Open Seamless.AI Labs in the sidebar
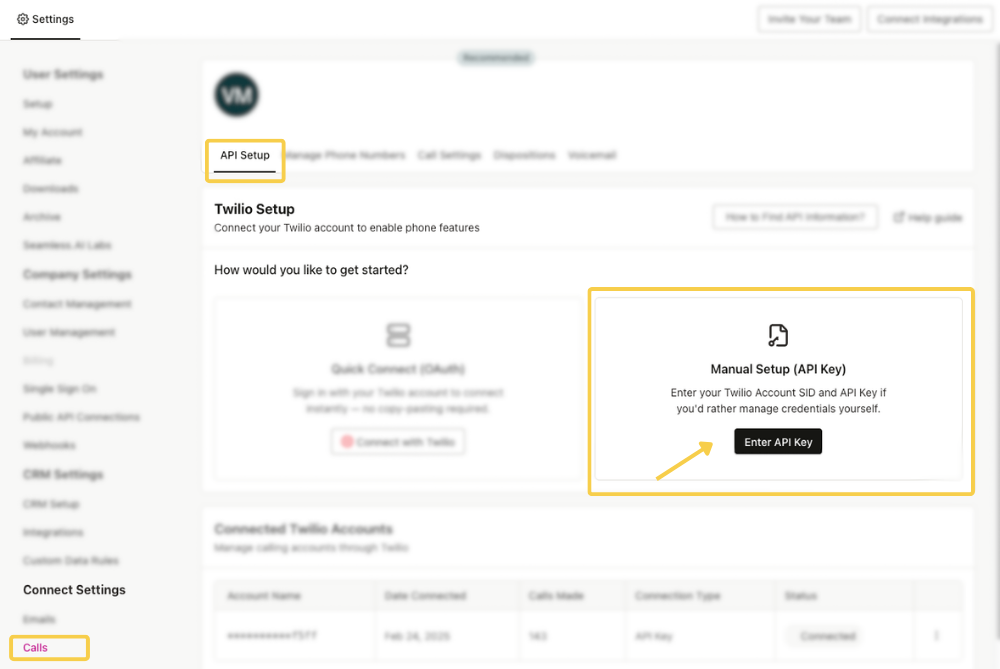Image resolution: width=1000 pixels, height=669 pixels. click(x=67, y=245)
